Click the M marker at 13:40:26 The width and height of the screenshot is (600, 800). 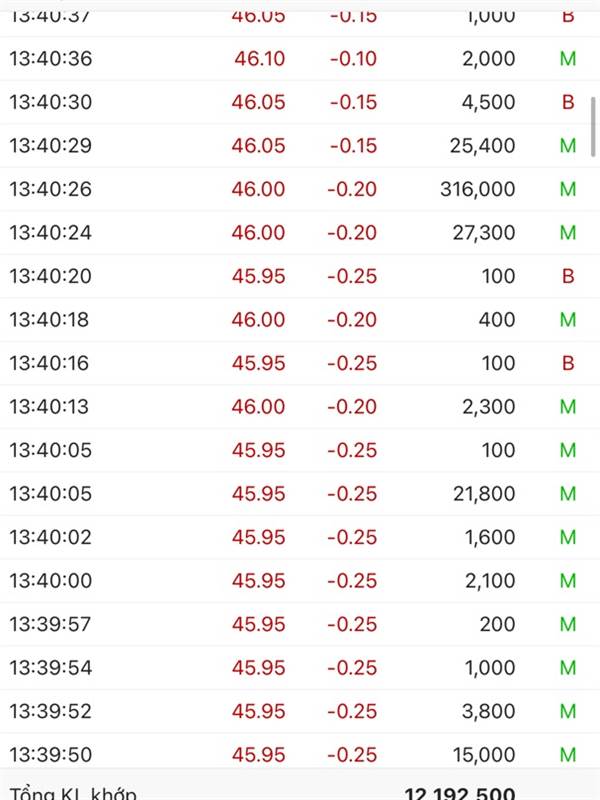(x=568, y=189)
